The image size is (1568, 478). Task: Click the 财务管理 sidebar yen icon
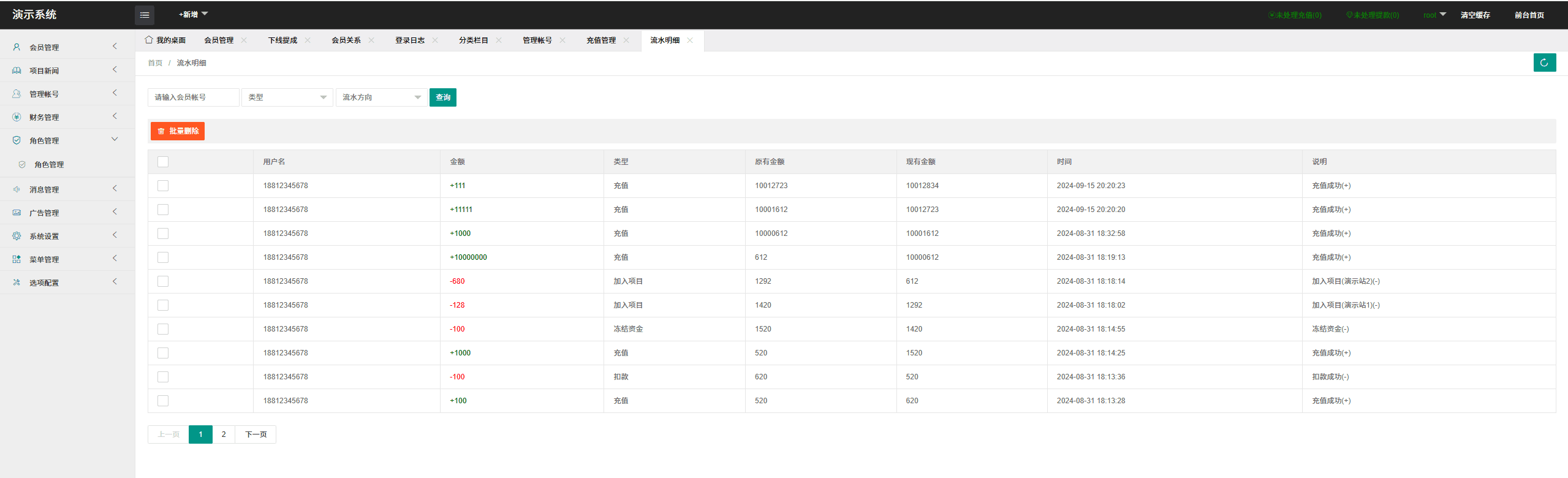point(17,117)
